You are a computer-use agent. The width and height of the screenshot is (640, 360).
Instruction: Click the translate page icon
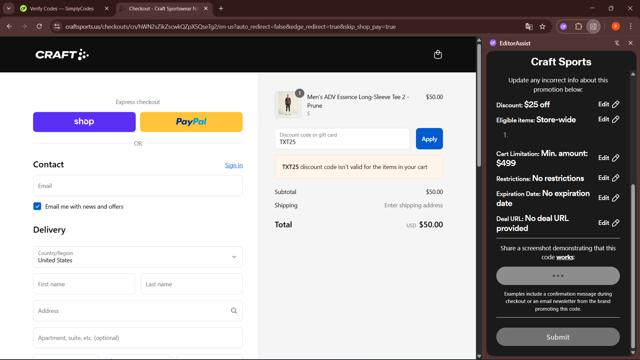tap(529, 27)
